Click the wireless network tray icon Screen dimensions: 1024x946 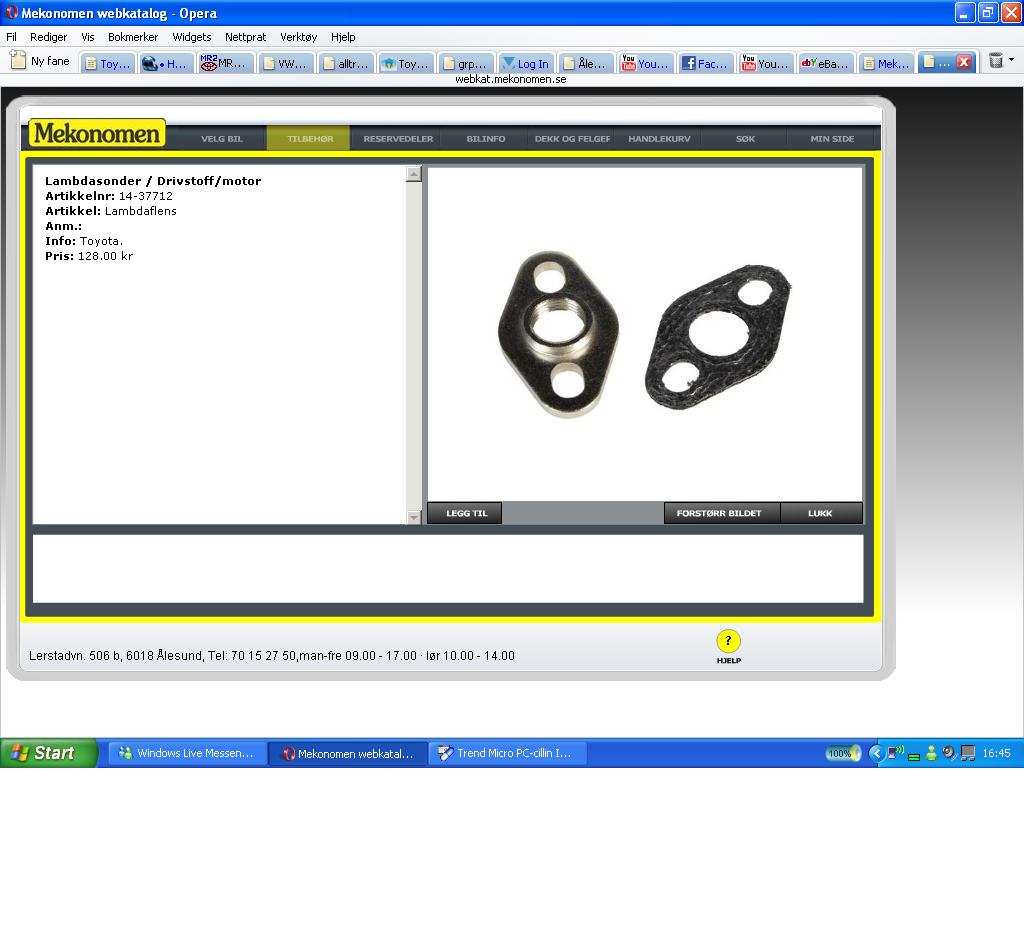(895, 753)
